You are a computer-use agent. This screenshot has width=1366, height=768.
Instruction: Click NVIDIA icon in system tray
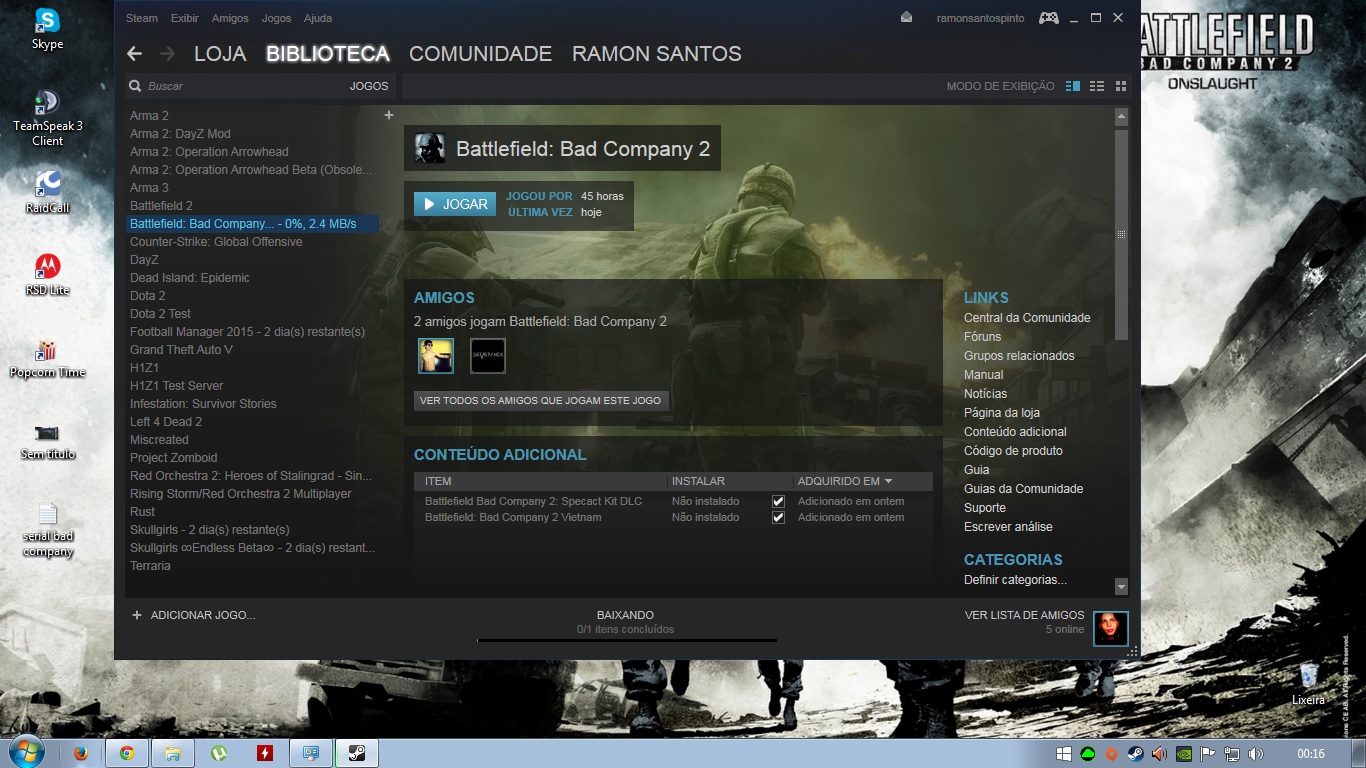pos(1184,754)
